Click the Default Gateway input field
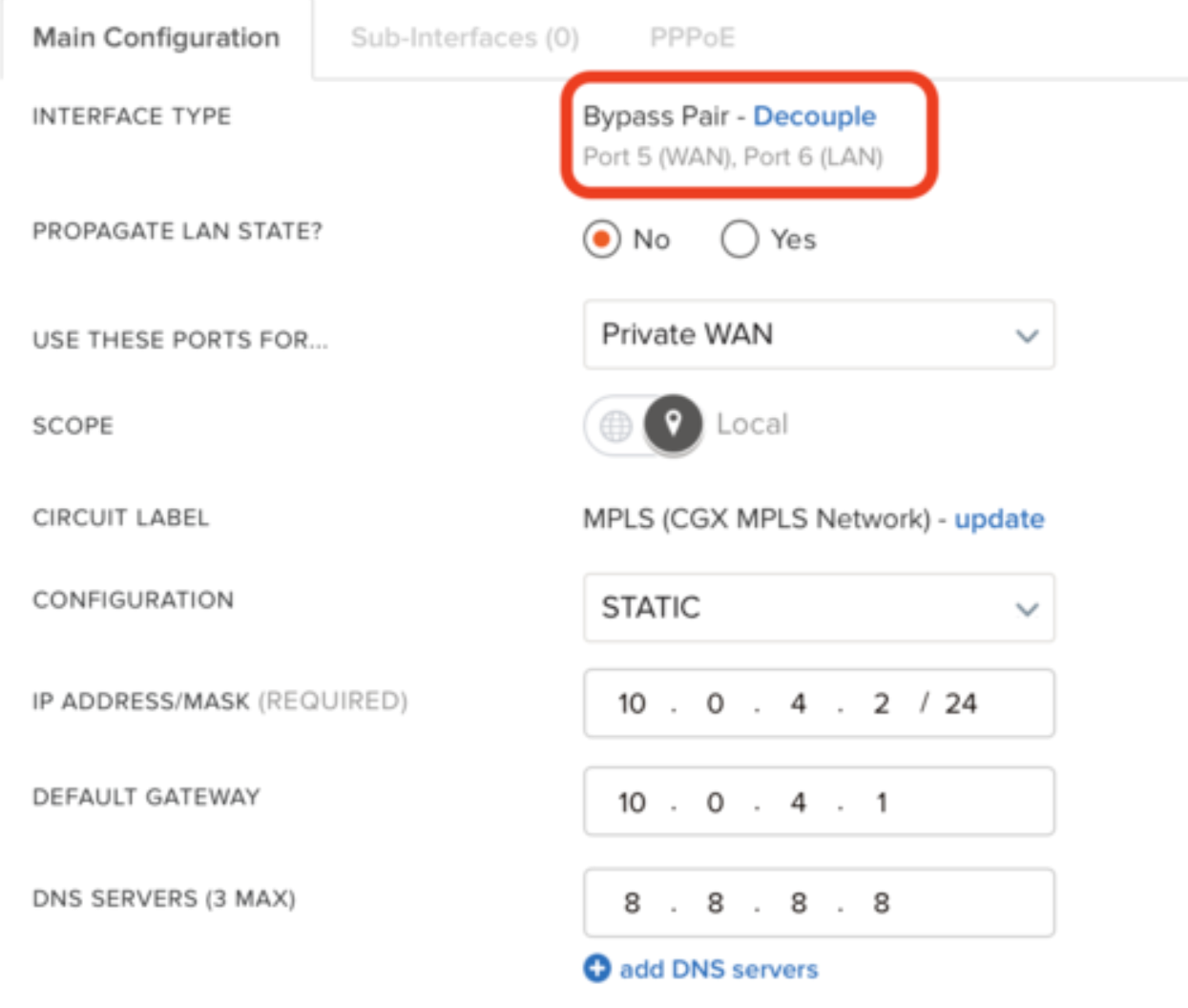Screen dimensions: 1188x1008 [819, 802]
